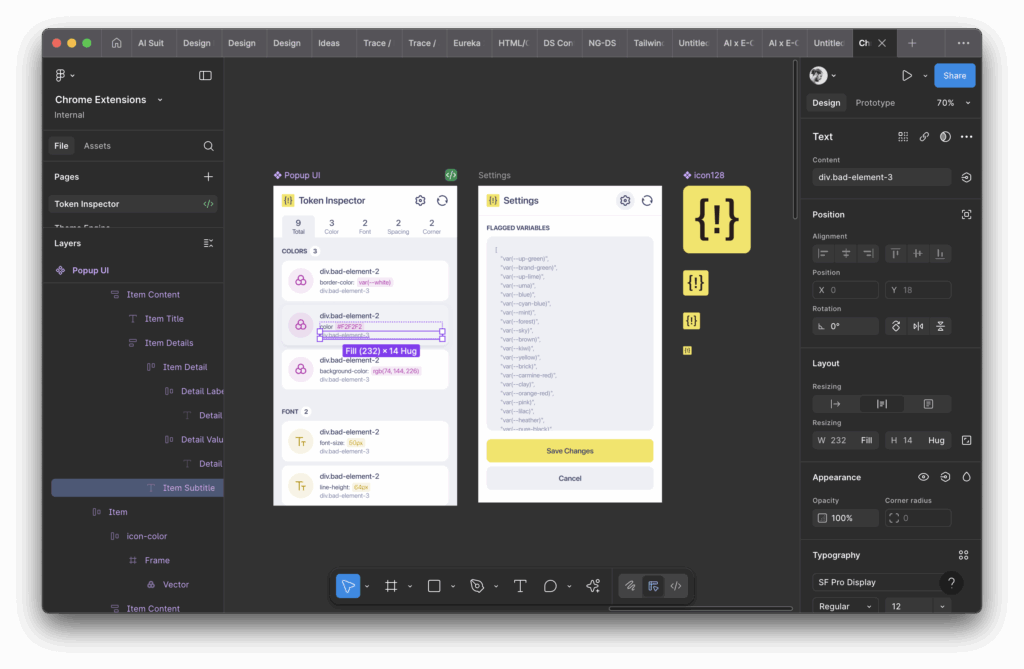Click the blue Share button
The image size is (1024, 669).
(x=954, y=75)
